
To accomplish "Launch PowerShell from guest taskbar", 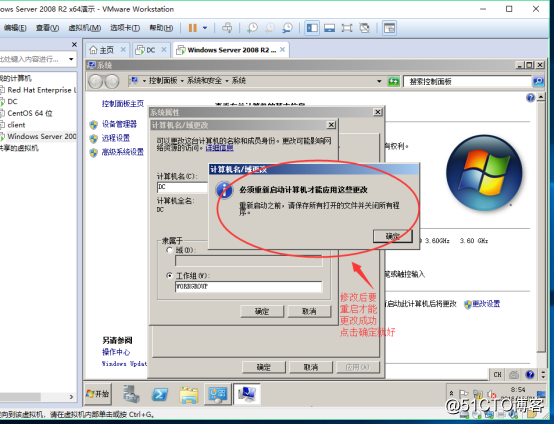I will point(160,394).
